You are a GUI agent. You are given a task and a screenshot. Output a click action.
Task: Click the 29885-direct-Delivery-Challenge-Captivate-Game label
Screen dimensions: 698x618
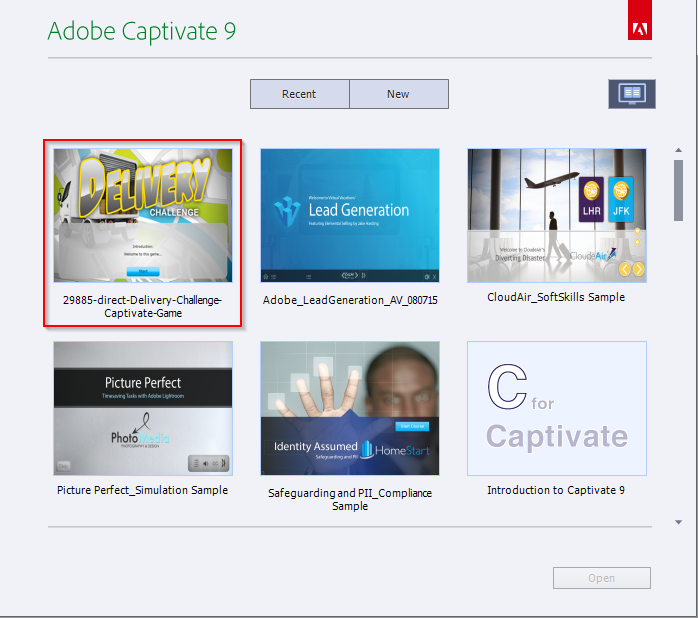tap(143, 306)
